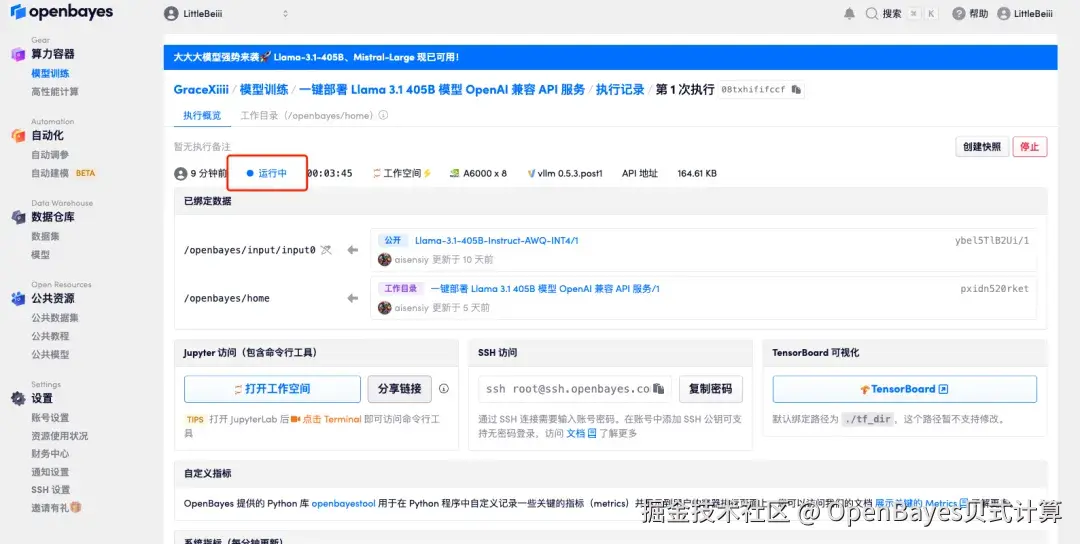
Task: Click the 打开工作空间 button
Action: pyautogui.click(x=272, y=389)
